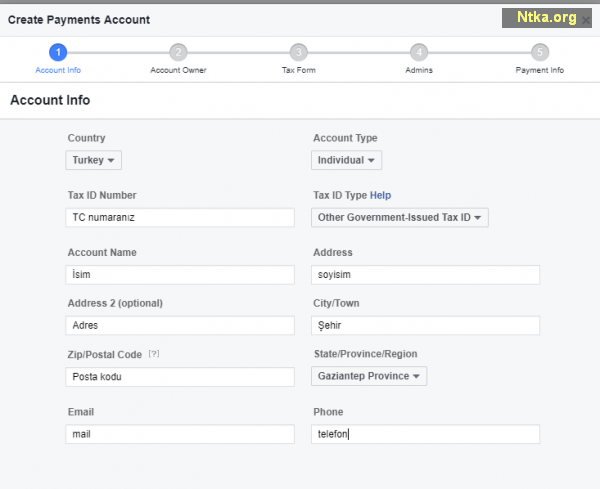Focus the Zip/Postal Code field
Screen dimensions: 600x489
click(180, 376)
